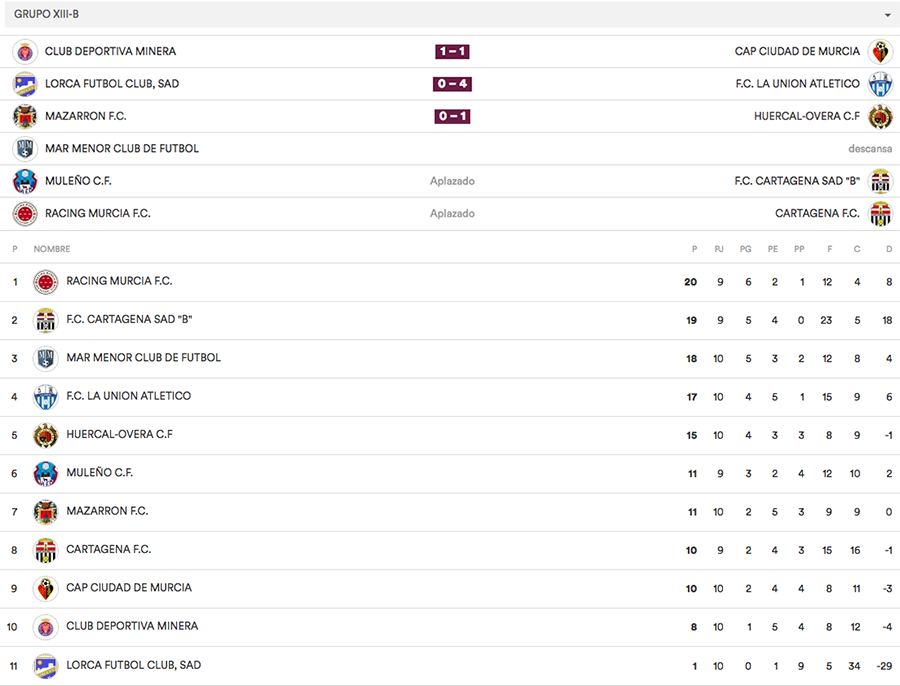
Task: Click the NOMBRE column header
Action: (x=52, y=249)
